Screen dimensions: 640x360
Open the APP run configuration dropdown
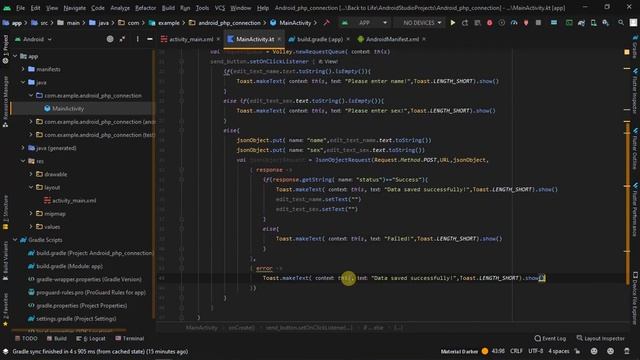point(364,23)
